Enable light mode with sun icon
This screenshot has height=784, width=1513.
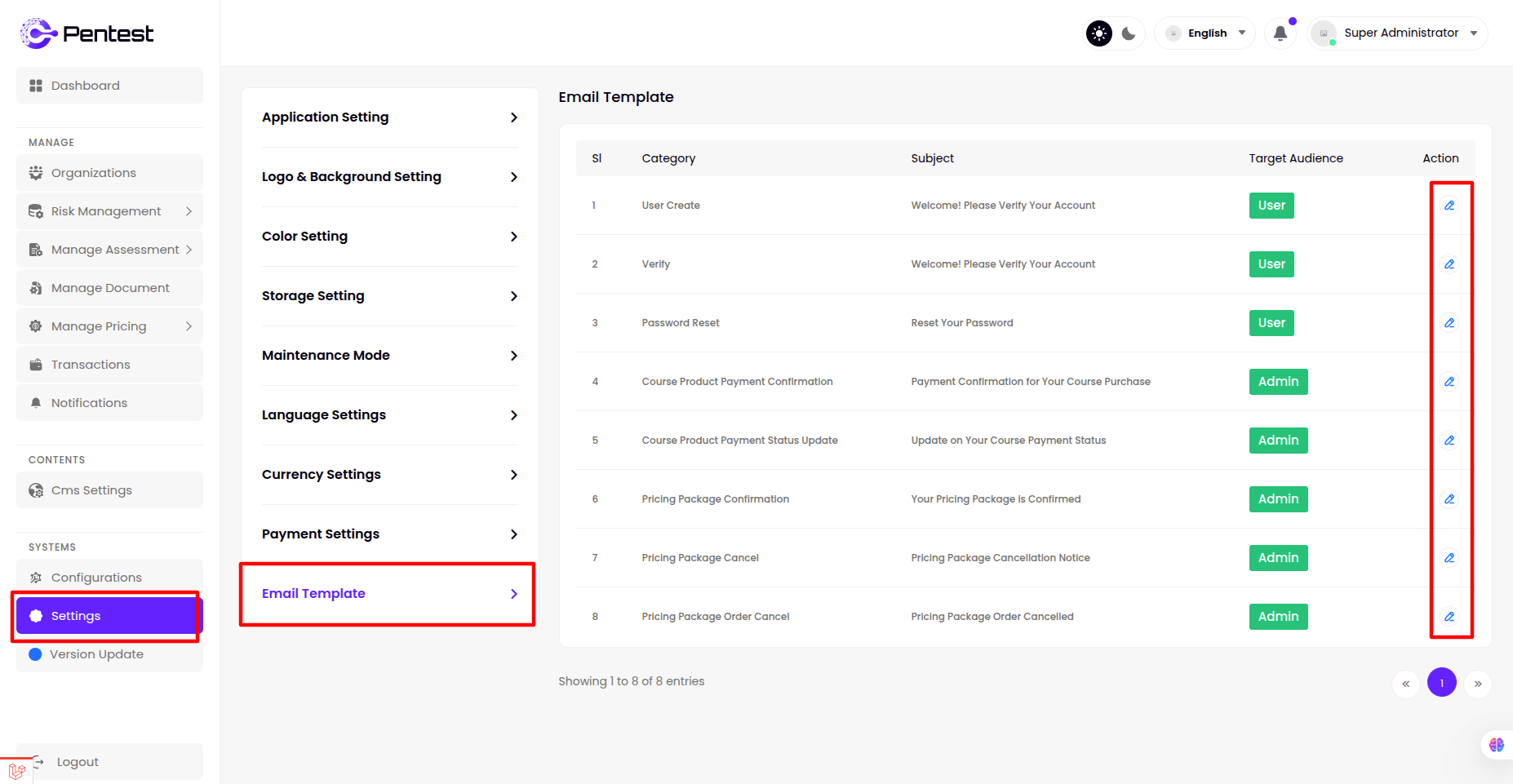[1098, 33]
